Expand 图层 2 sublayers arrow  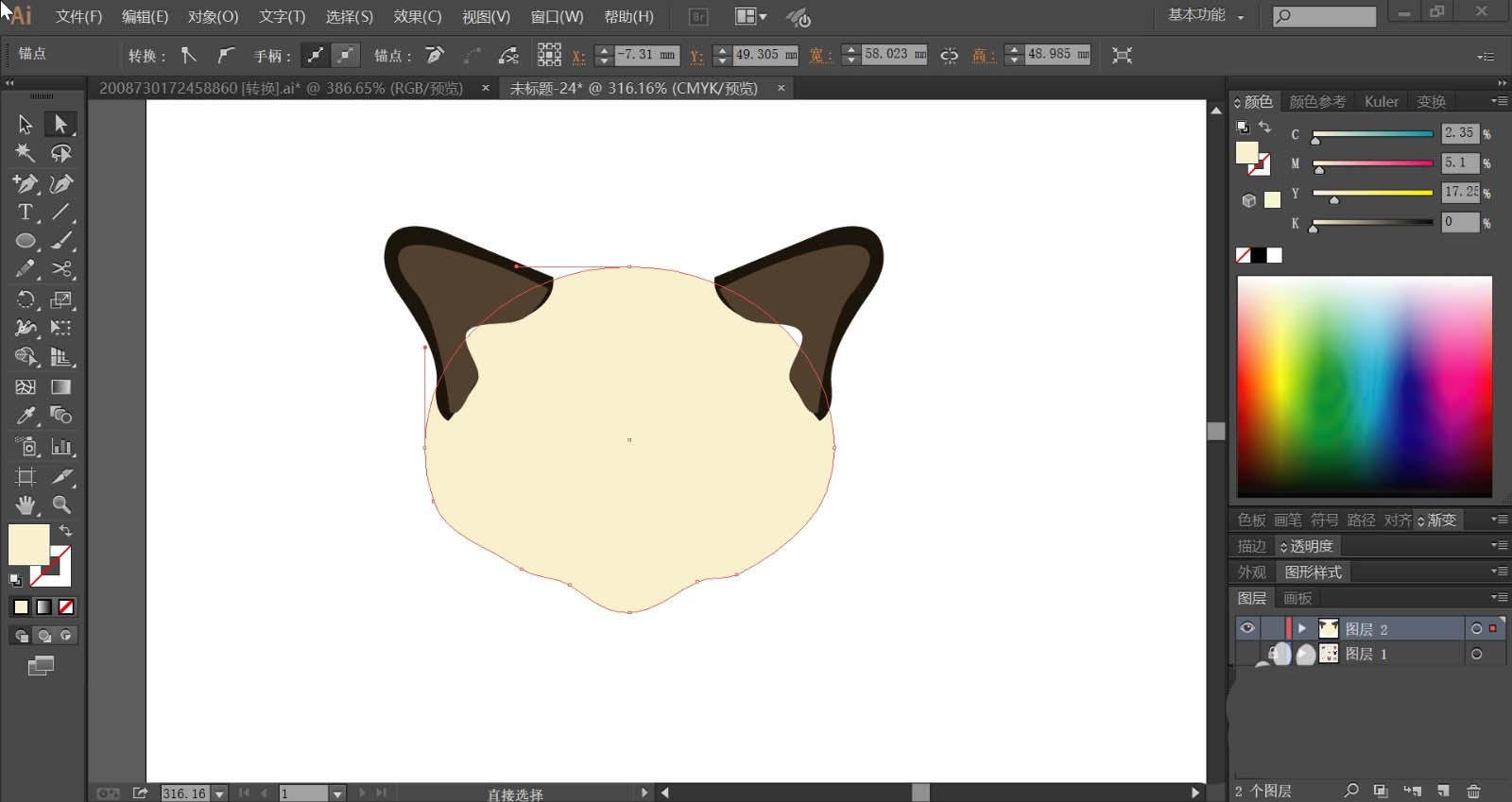click(x=1302, y=628)
